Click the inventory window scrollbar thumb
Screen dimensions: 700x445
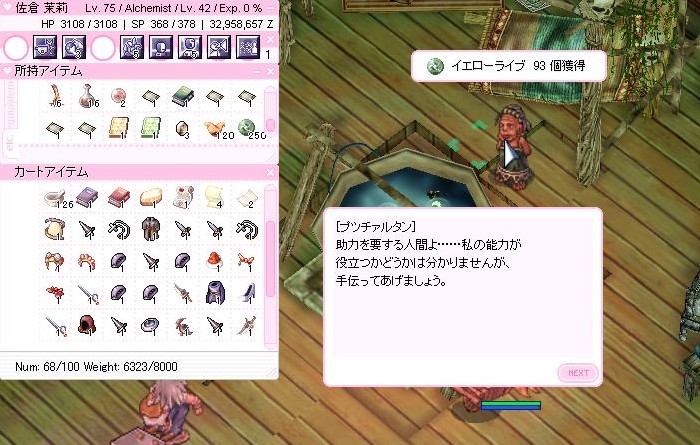tap(270, 124)
